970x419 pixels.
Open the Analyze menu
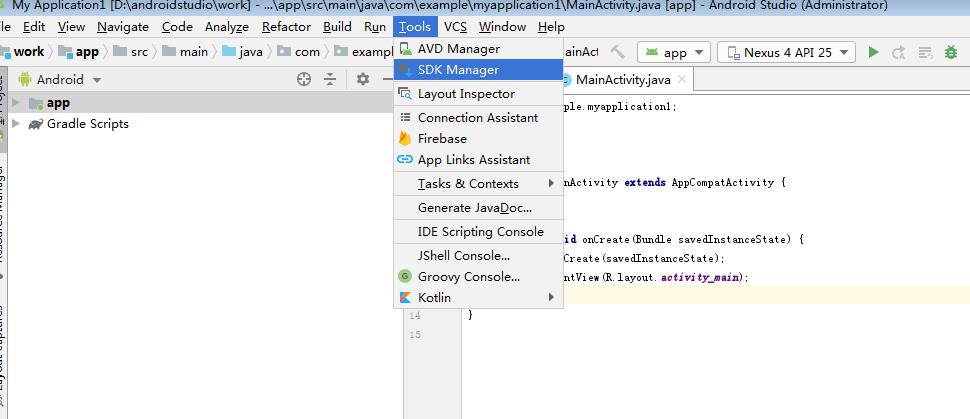(227, 27)
